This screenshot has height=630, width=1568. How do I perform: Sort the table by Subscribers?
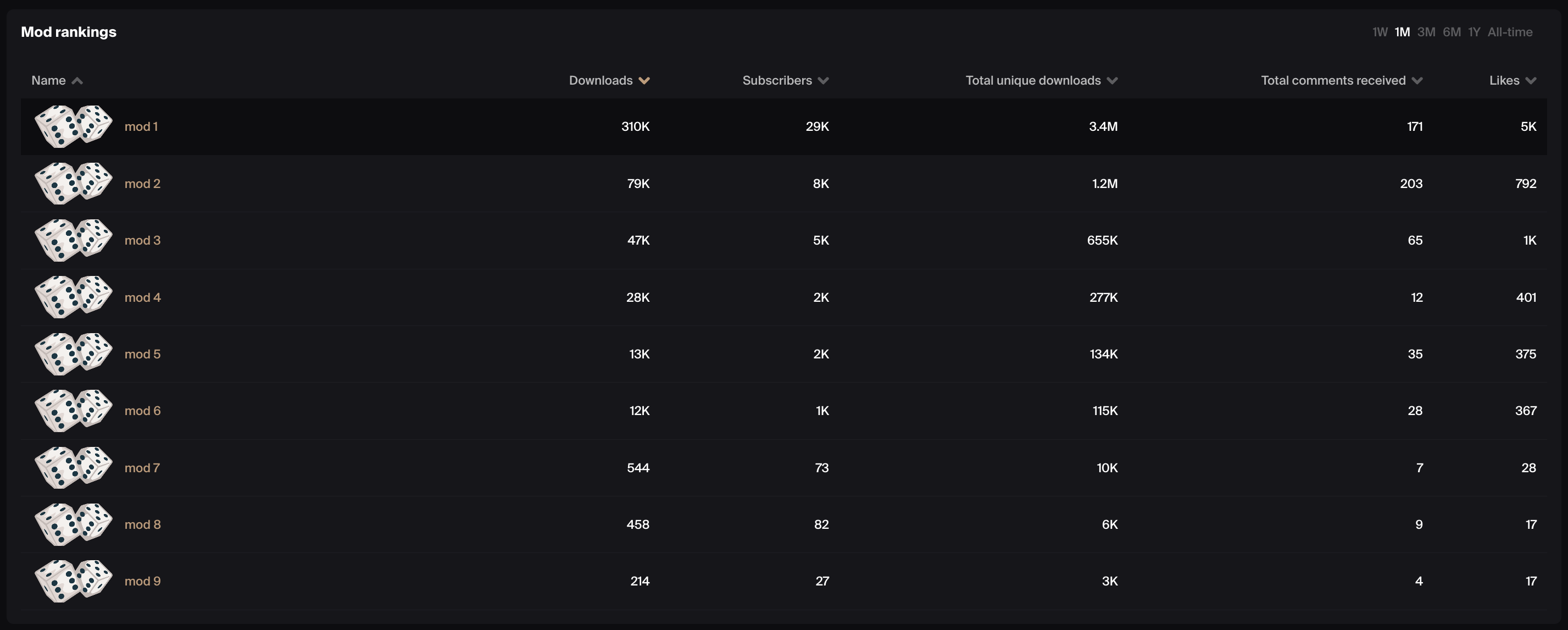coord(785,80)
